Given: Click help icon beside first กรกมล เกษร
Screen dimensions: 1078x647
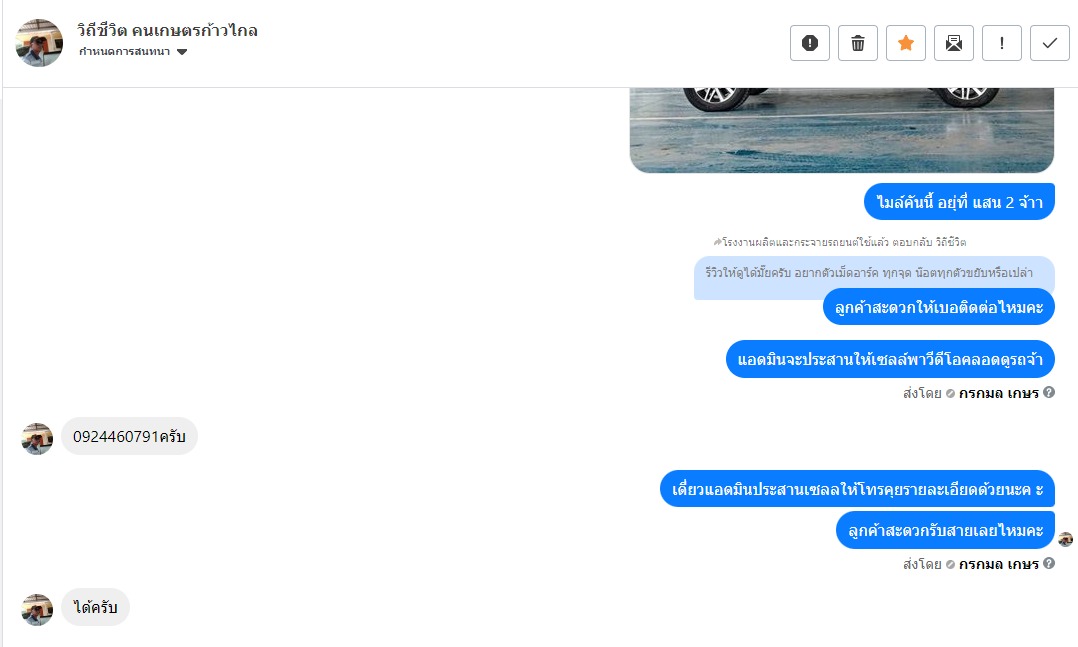Looking at the screenshot, I should coord(1048,392).
